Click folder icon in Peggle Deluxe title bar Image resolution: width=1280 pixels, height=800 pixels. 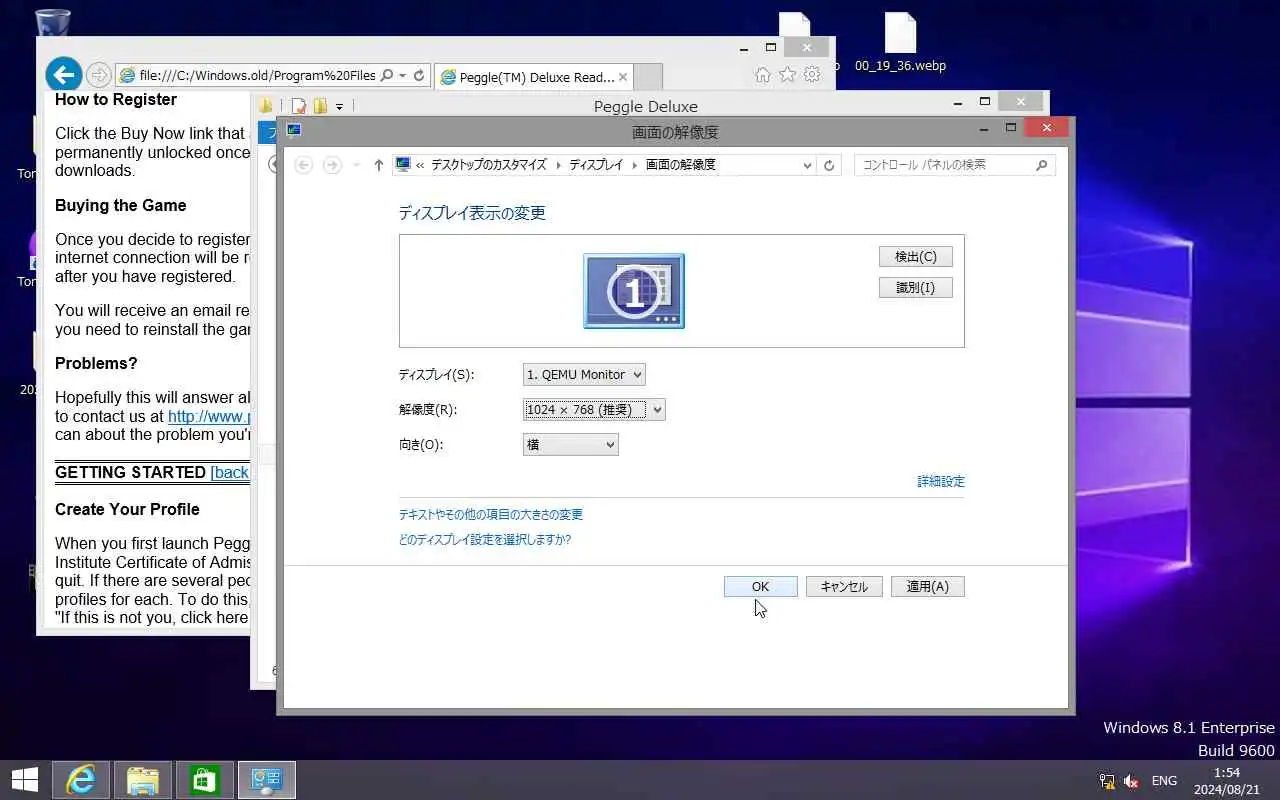click(266, 106)
